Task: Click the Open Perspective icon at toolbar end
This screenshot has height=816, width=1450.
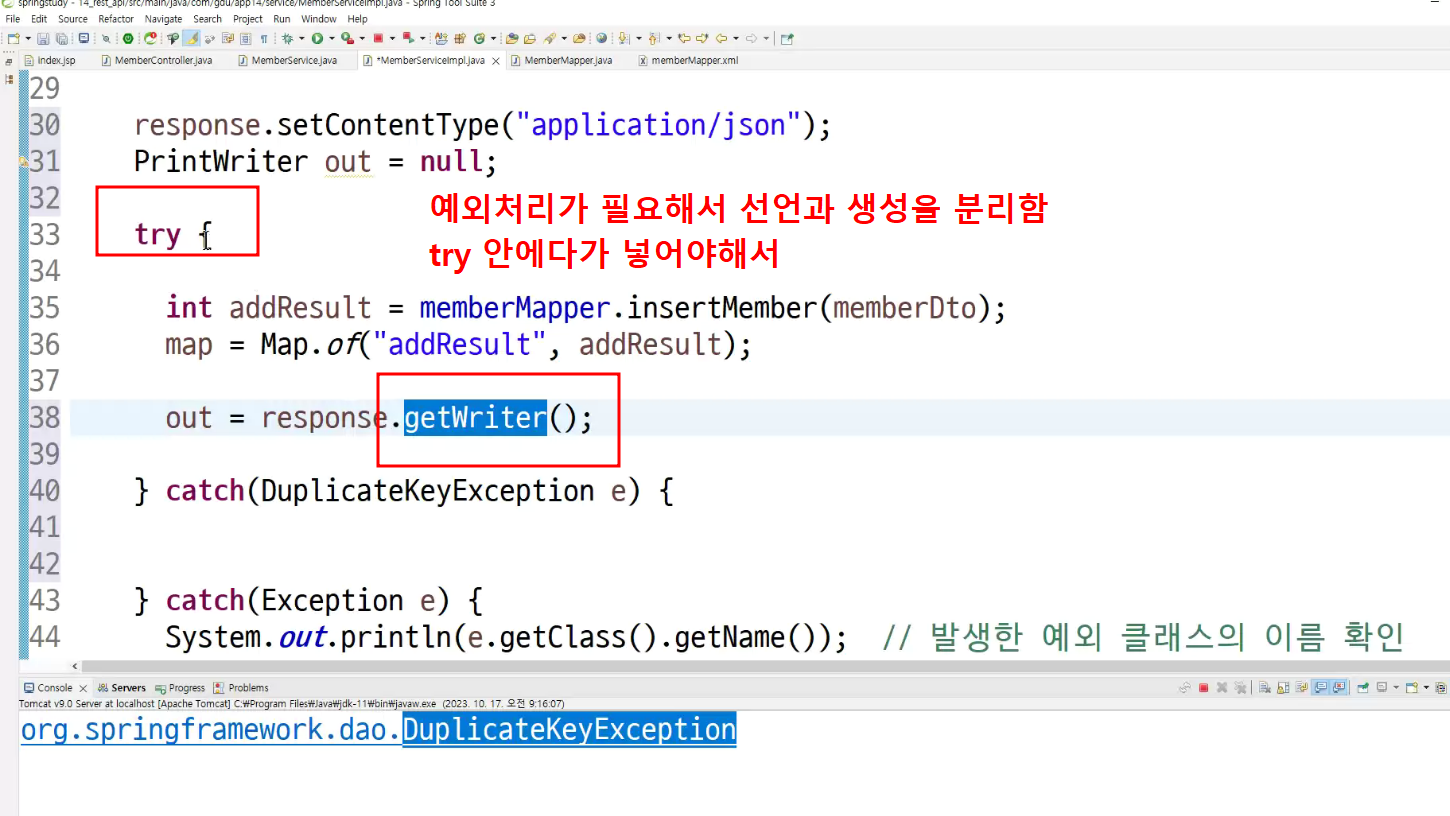Action: click(x=786, y=39)
